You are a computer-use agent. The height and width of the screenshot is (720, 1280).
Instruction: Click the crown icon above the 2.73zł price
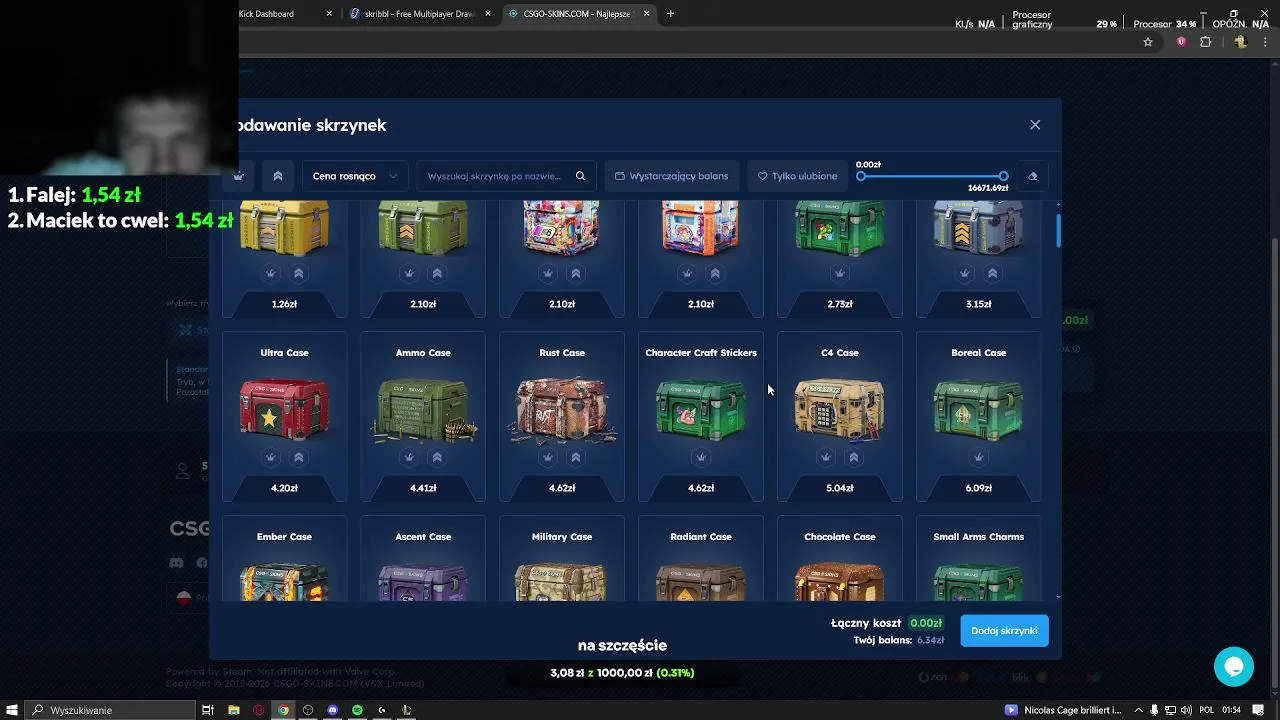click(x=840, y=273)
